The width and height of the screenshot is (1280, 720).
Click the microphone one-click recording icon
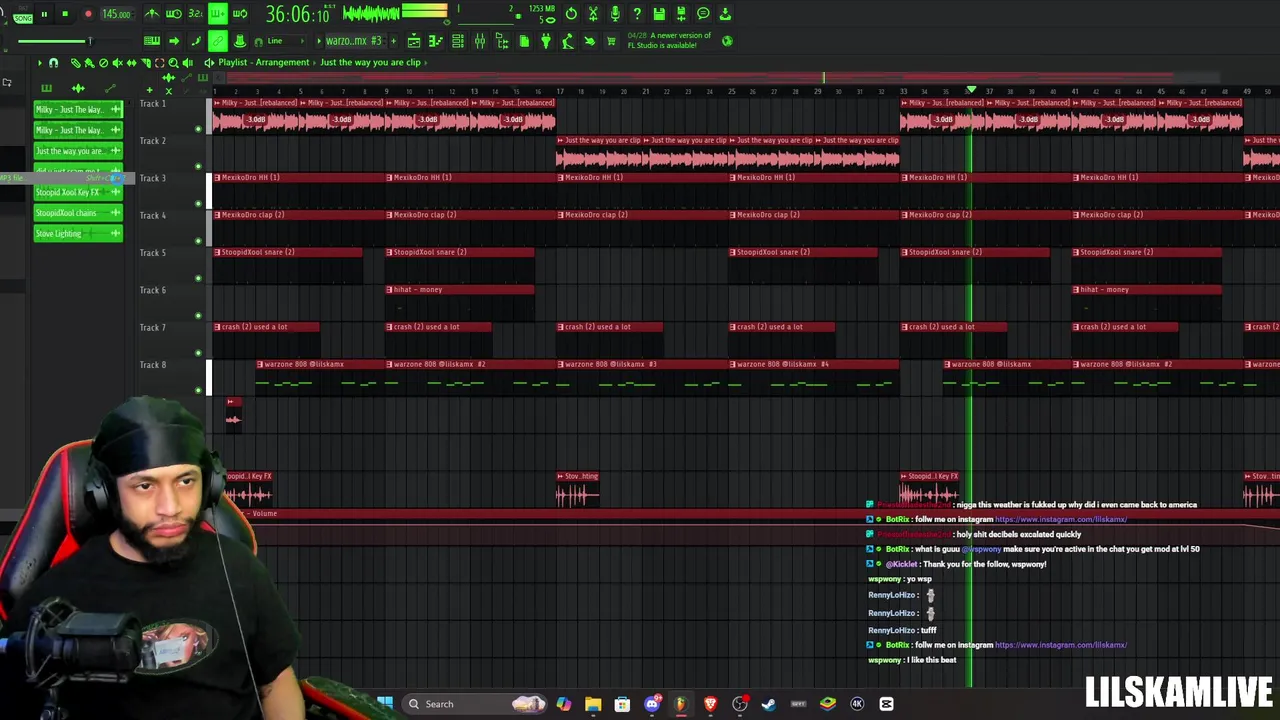pyautogui.click(x=615, y=14)
